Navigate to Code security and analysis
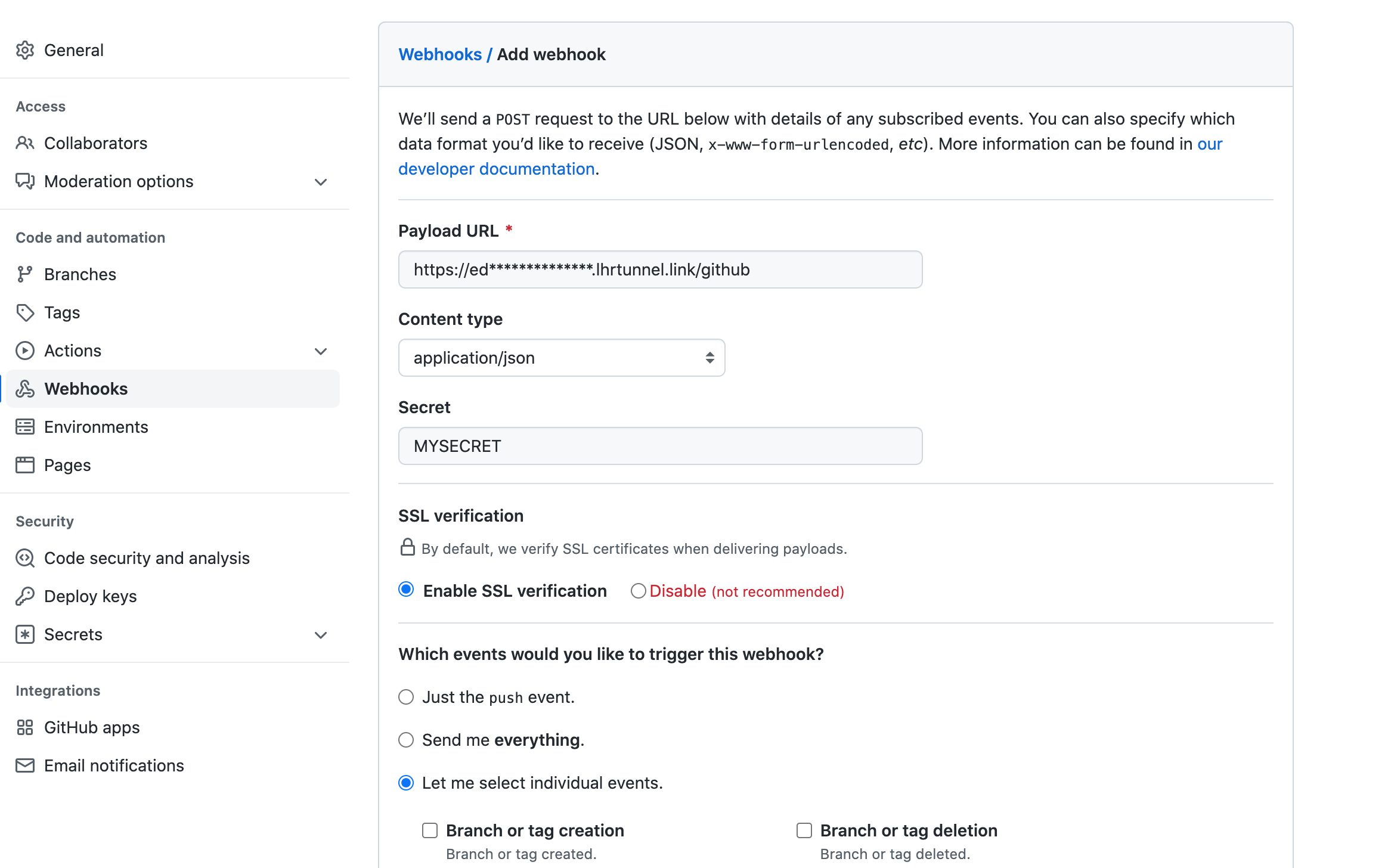This screenshot has height=868, width=1388. pos(147,559)
